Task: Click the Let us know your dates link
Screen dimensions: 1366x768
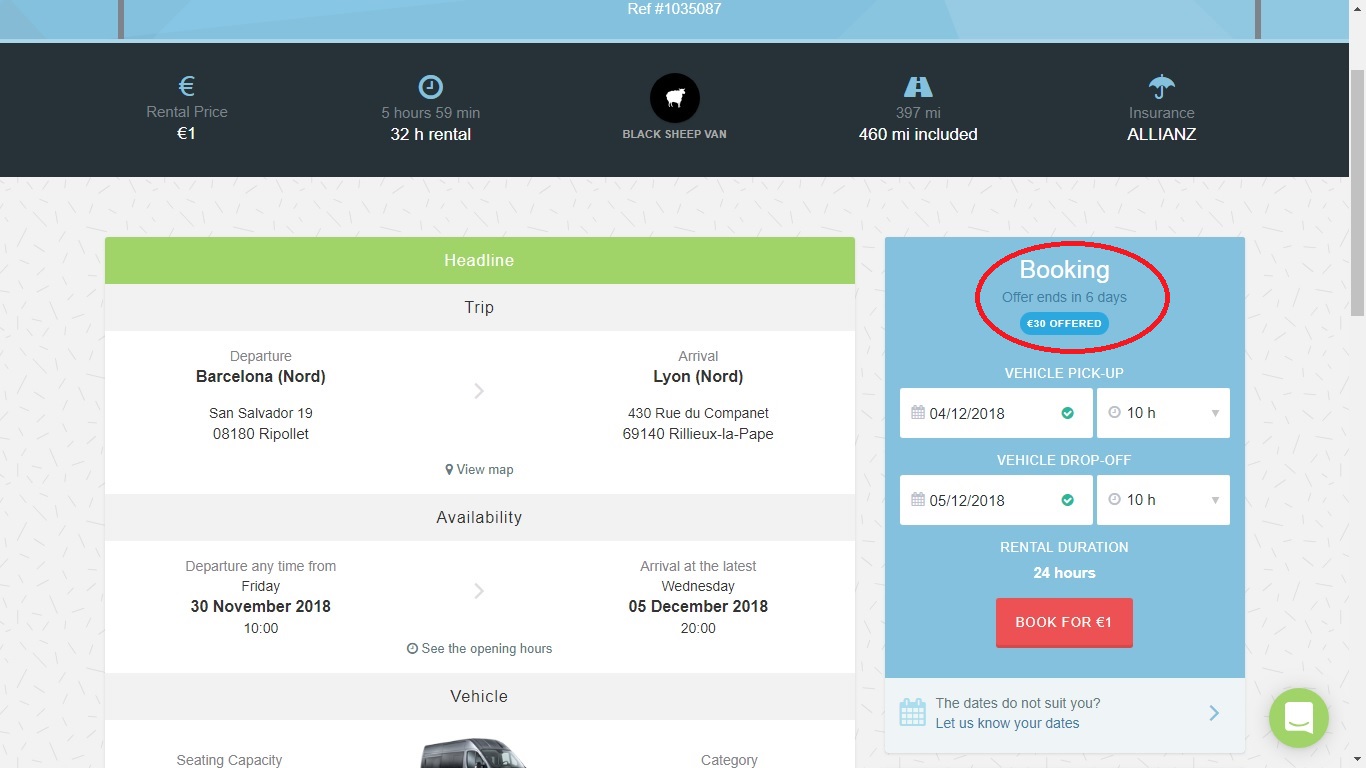Action: pyautogui.click(x=1007, y=723)
